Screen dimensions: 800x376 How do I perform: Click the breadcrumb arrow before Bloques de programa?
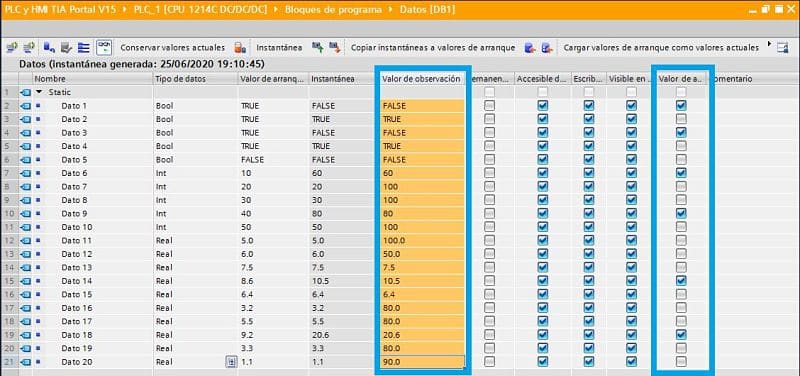(276, 9)
